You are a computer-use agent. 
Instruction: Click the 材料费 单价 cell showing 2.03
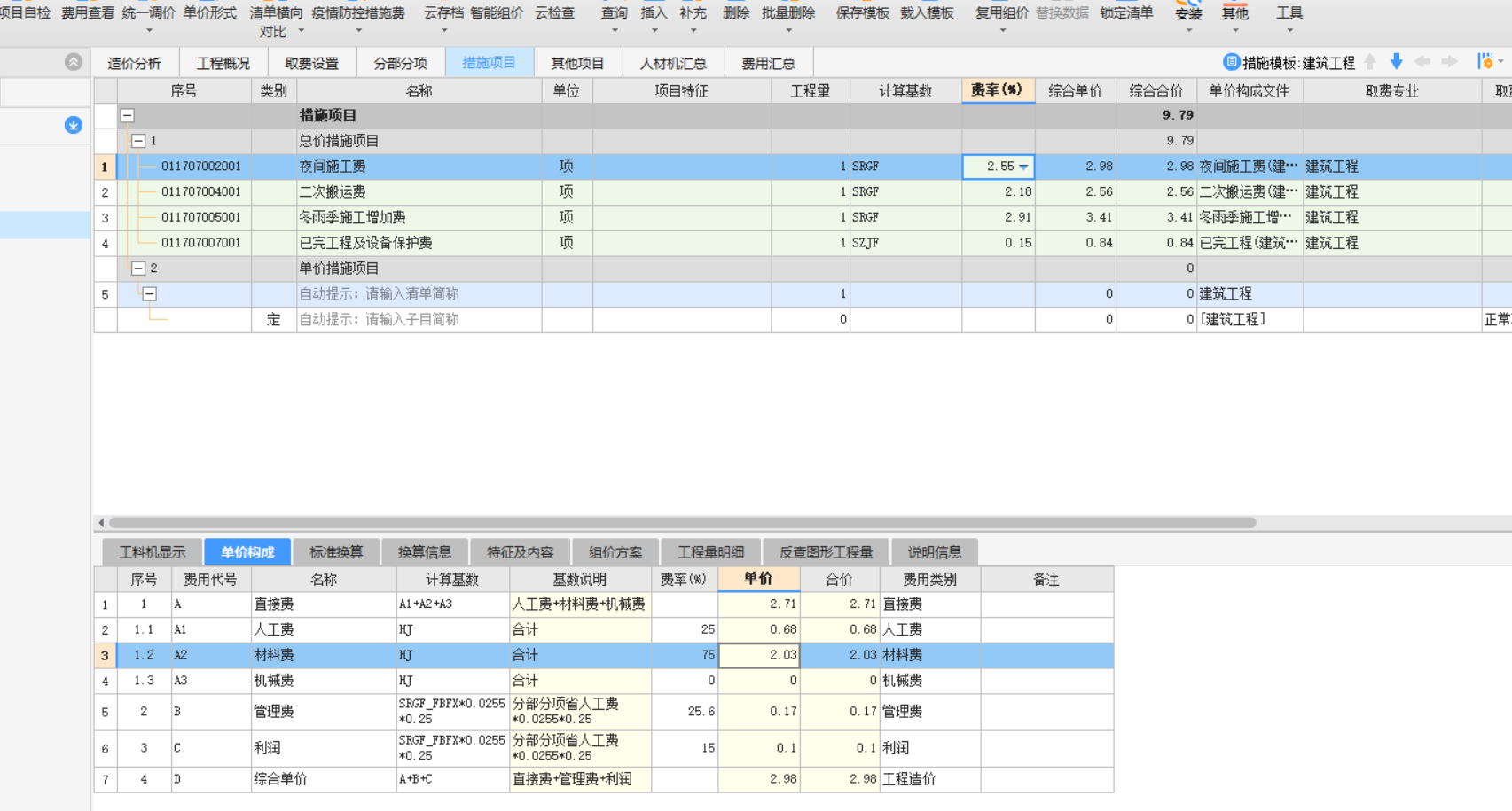[x=759, y=655]
